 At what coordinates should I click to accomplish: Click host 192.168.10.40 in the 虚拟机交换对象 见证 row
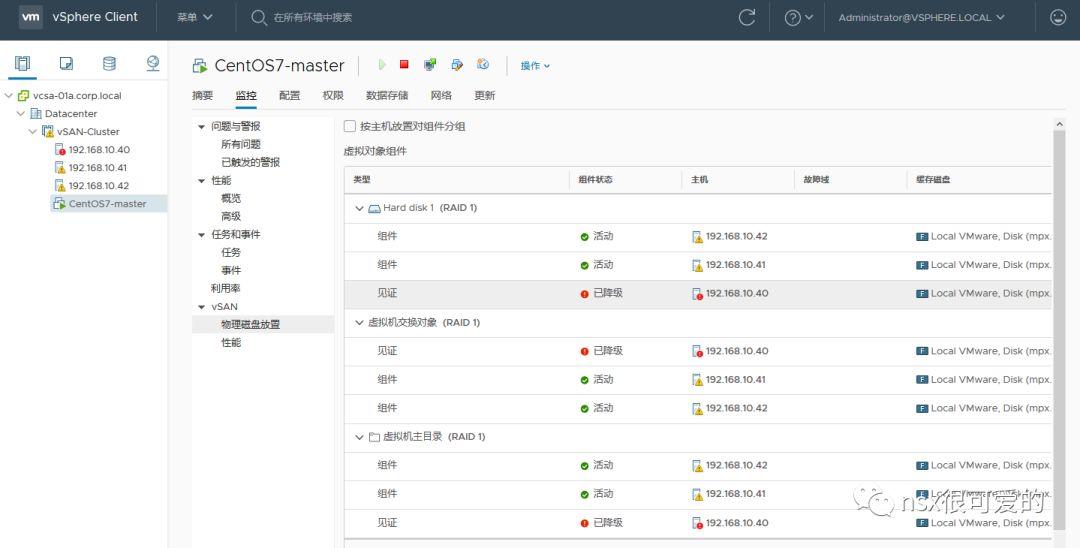[x=736, y=351]
